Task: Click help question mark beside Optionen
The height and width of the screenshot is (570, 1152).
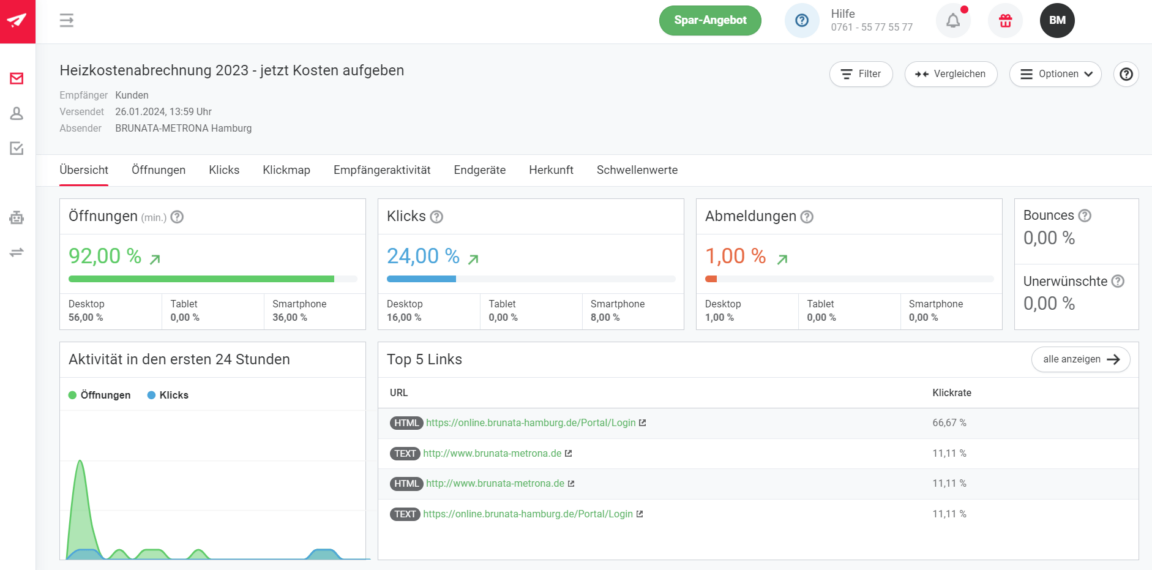Action: pyautogui.click(x=1126, y=74)
